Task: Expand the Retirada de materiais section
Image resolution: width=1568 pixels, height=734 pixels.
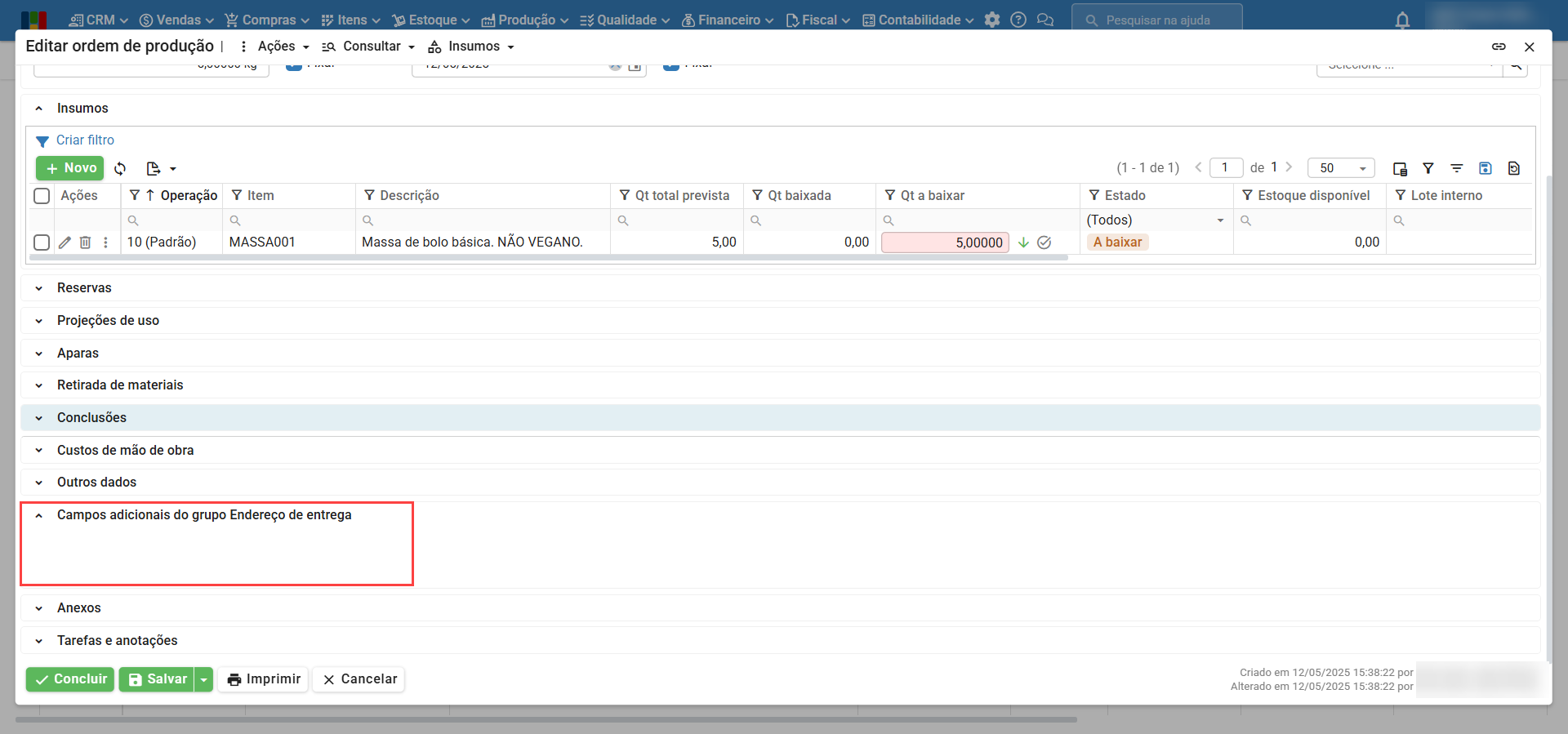Action: [38, 385]
